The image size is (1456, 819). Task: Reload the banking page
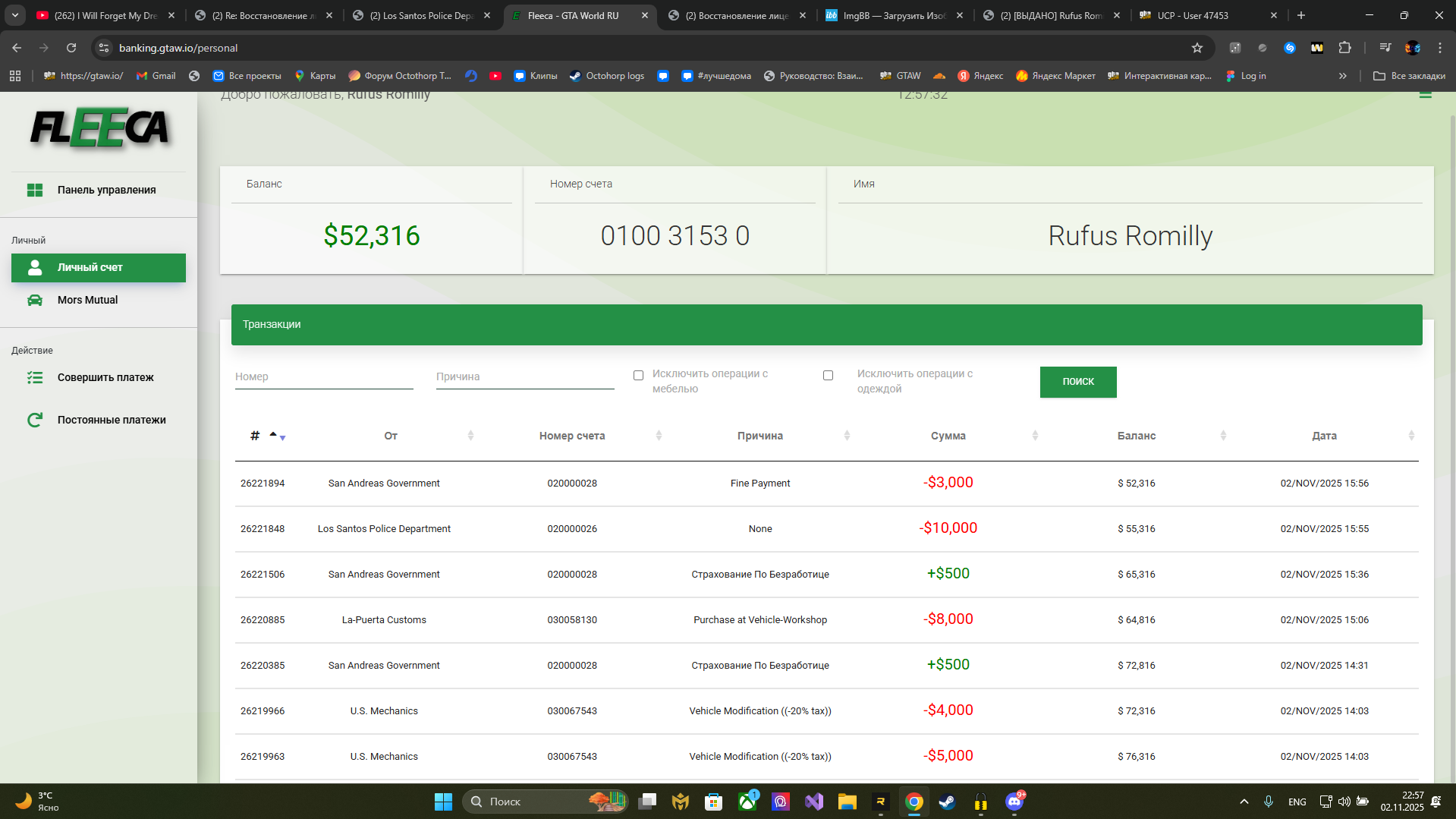pos(71,48)
